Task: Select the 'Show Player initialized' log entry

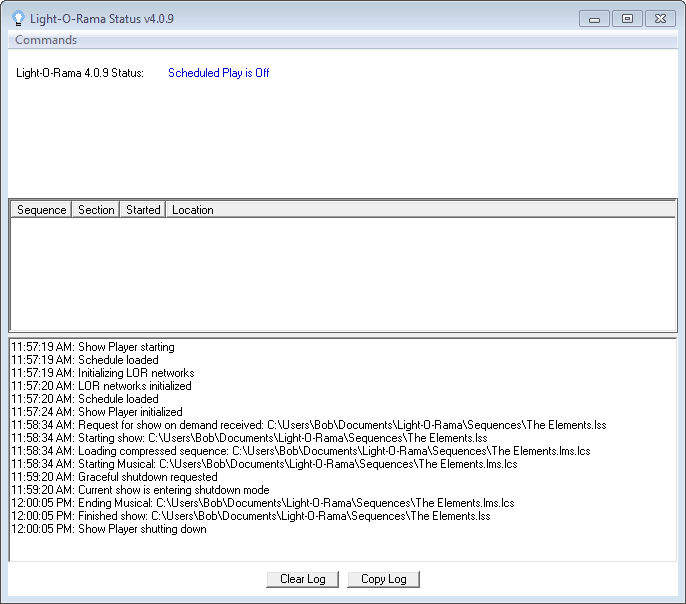Action: [97, 412]
